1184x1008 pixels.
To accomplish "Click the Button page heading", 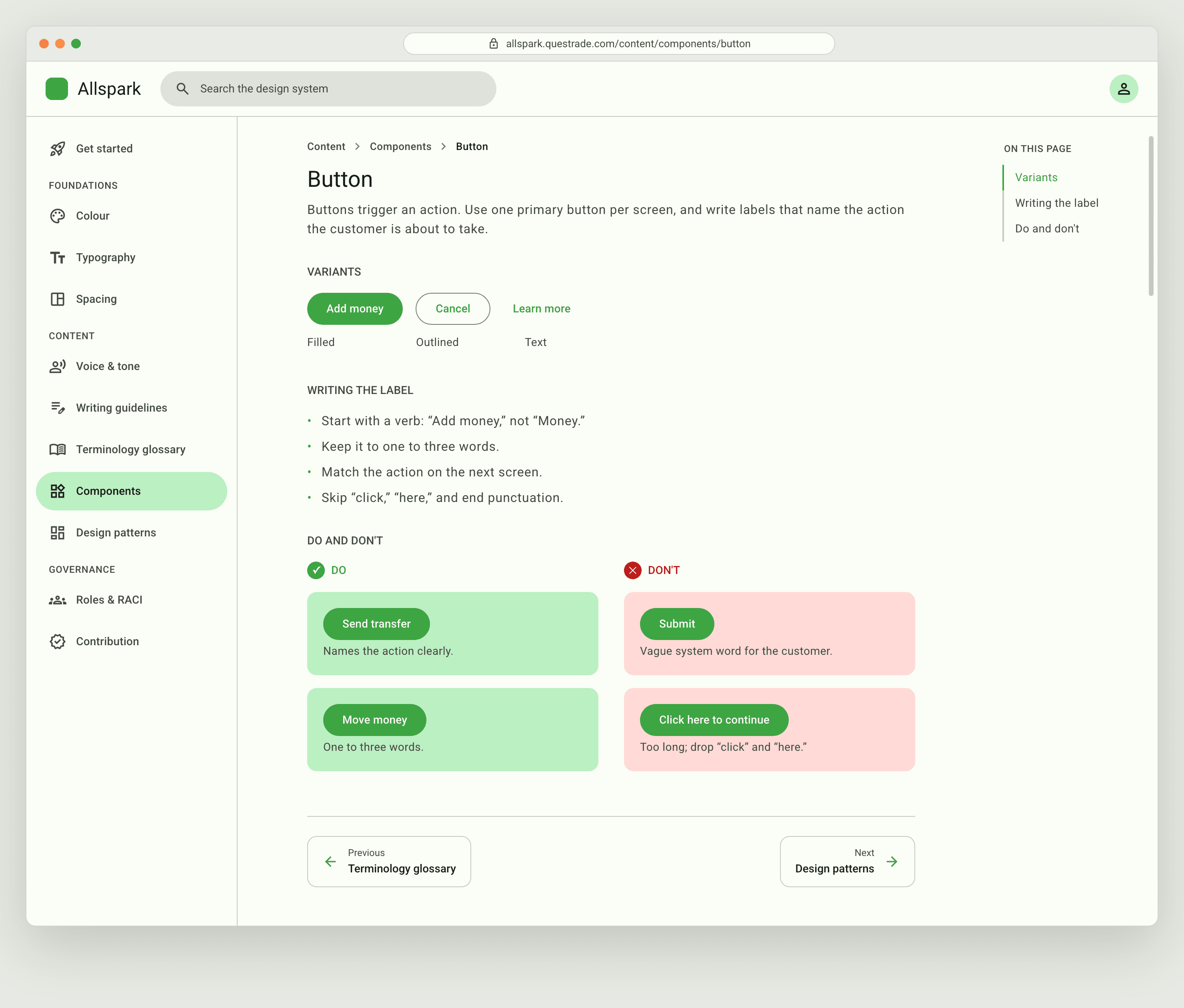I will coord(340,180).
